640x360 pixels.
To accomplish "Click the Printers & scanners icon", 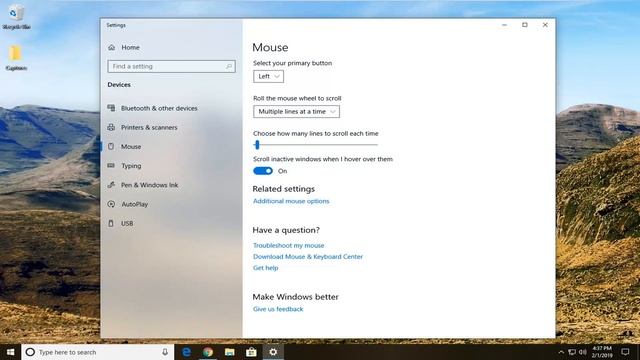I will [111, 127].
